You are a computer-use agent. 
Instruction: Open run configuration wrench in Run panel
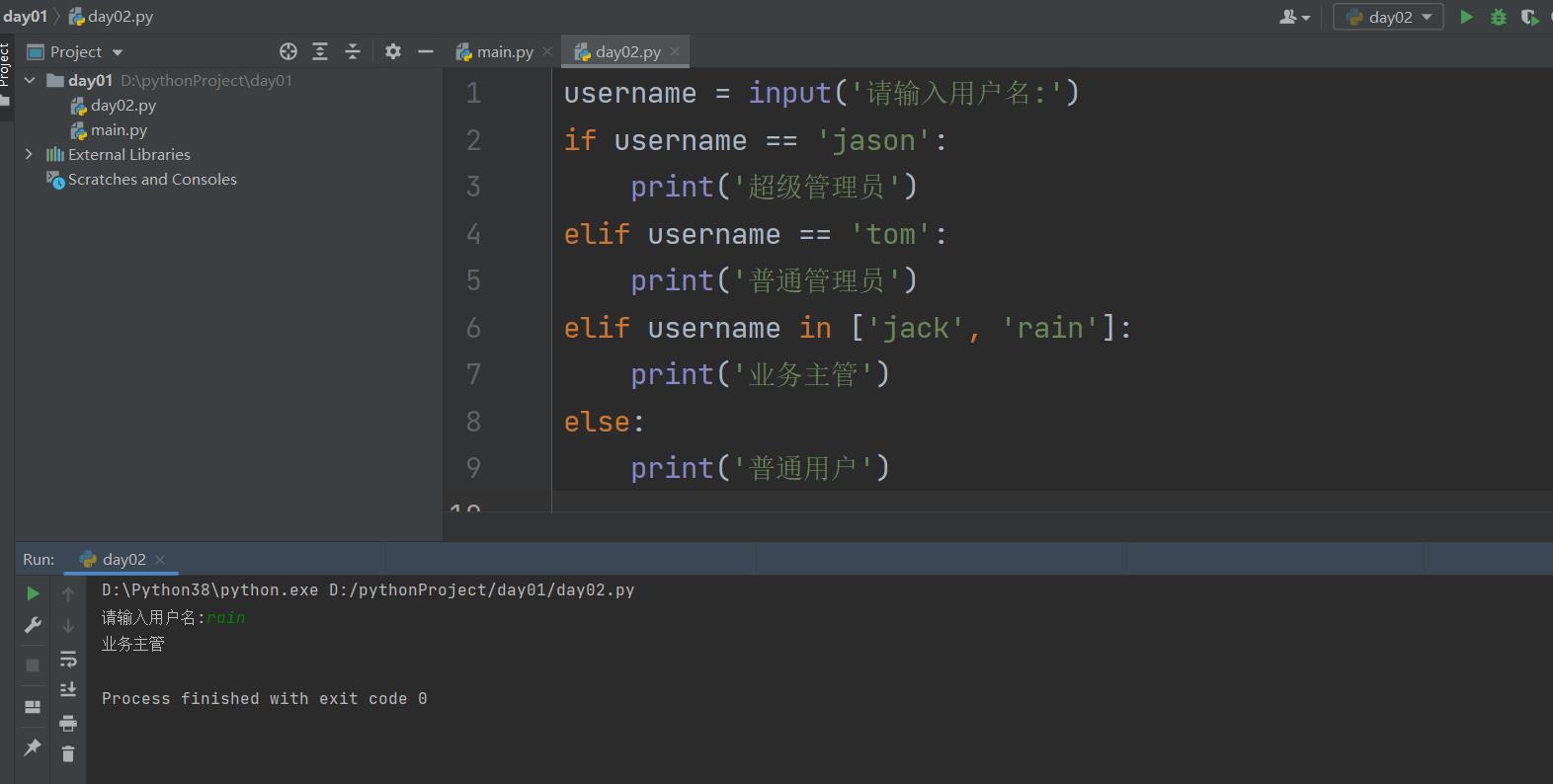(x=33, y=625)
